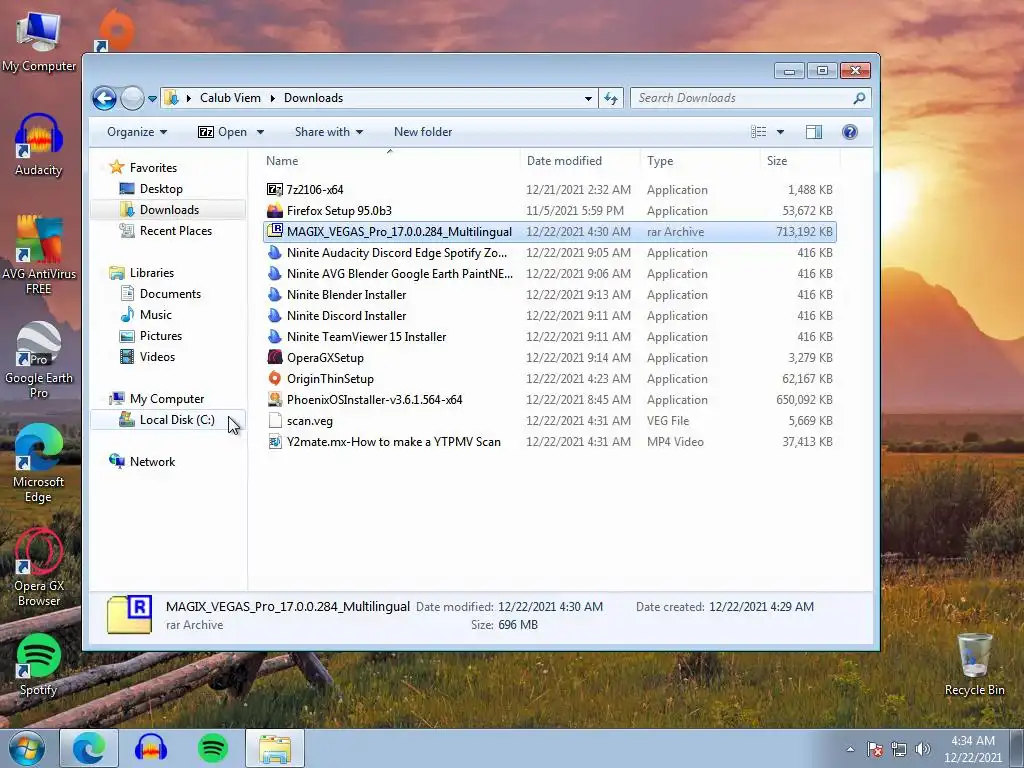This screenshot has height=768, width=1024.
Task: Click the Downloads breadcrumb segment
Action: 313,98
